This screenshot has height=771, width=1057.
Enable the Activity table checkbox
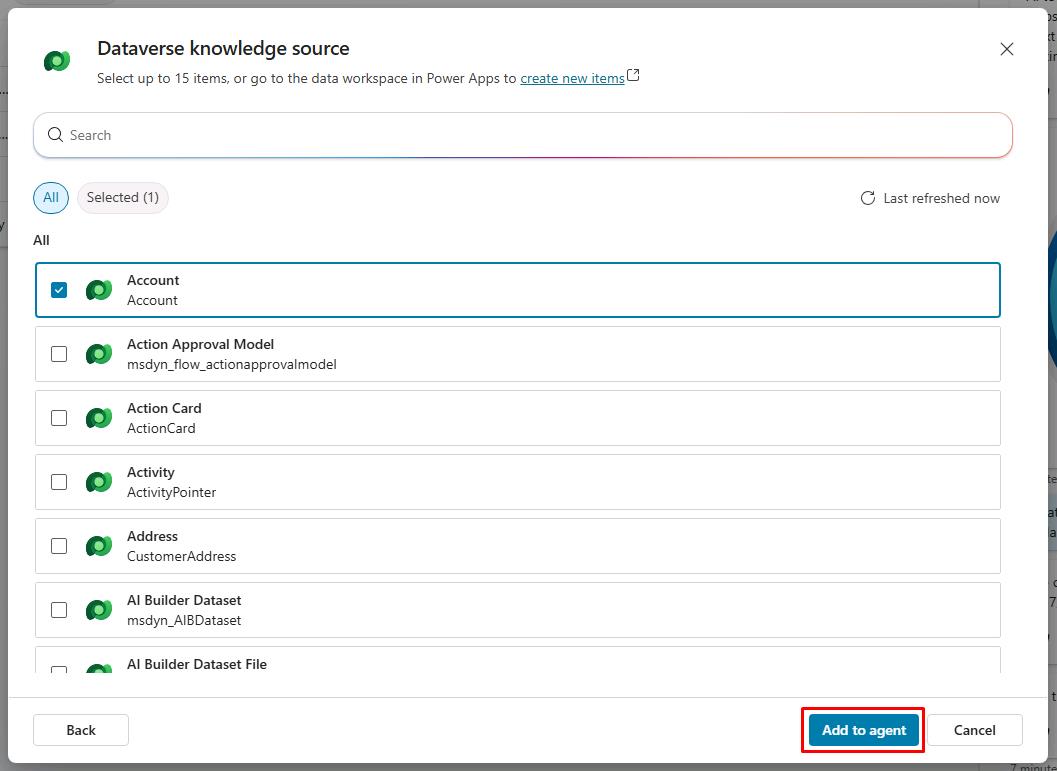(59, 482)
